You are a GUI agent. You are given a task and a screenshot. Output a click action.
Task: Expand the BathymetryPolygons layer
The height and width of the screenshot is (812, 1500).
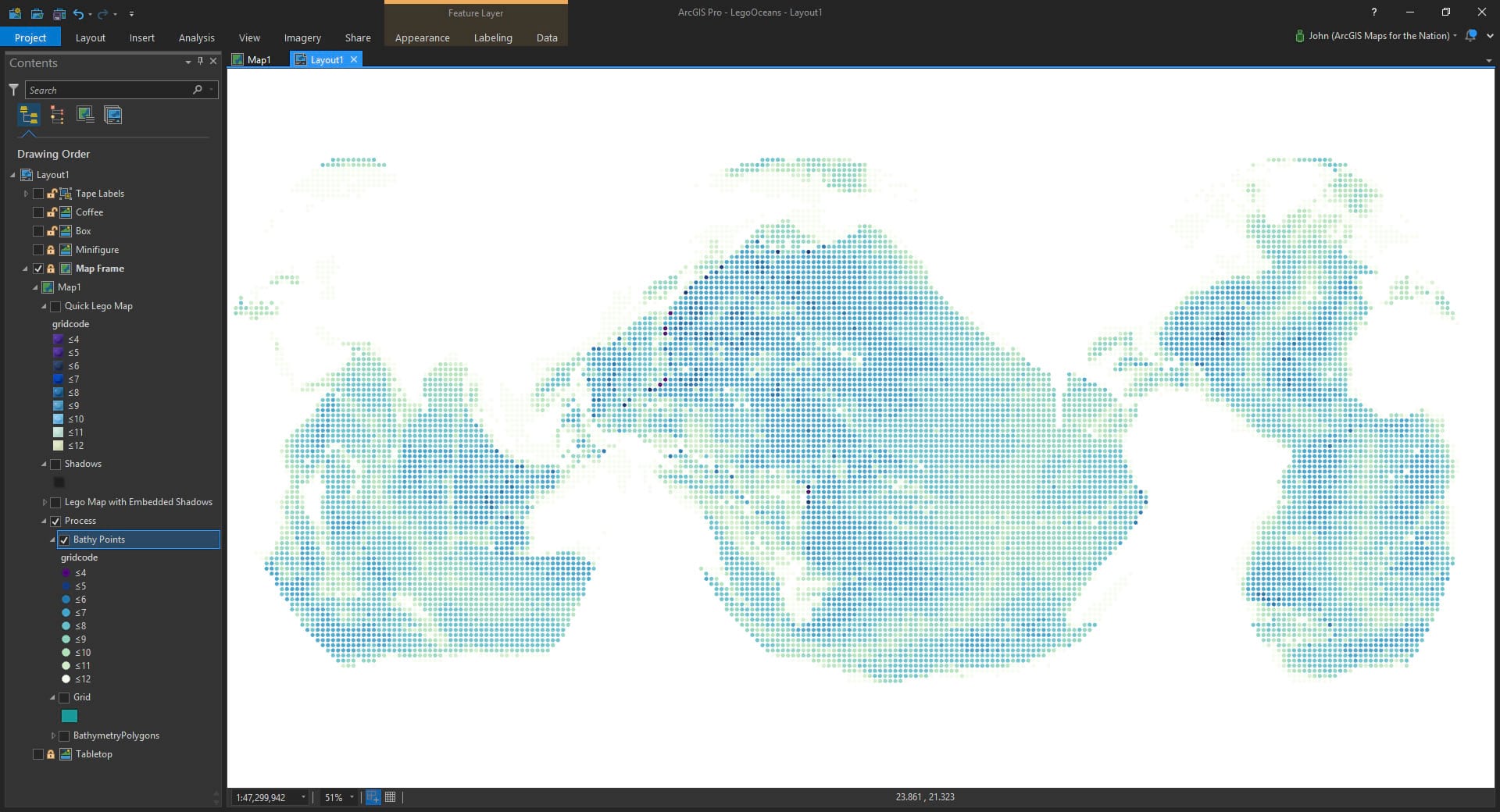click(x=52, y=735)
